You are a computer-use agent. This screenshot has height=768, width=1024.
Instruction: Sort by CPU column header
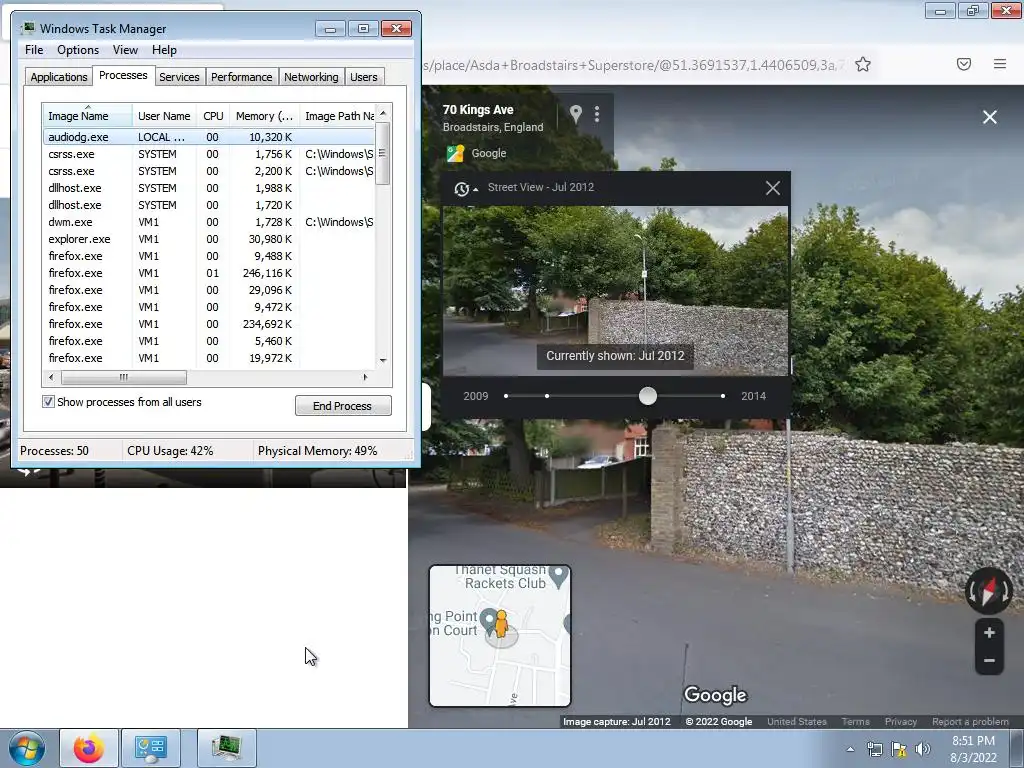213,116
